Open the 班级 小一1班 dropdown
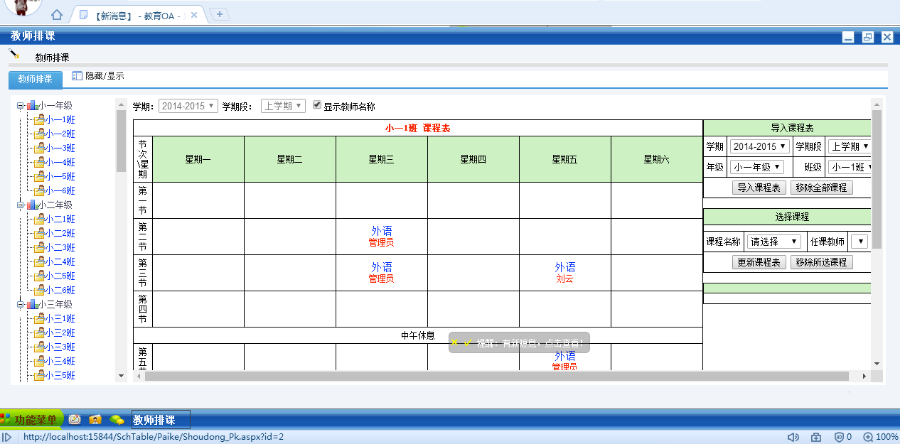Viewport: 900px width, 444px height. pyautogui.click(x=850, y=167)
